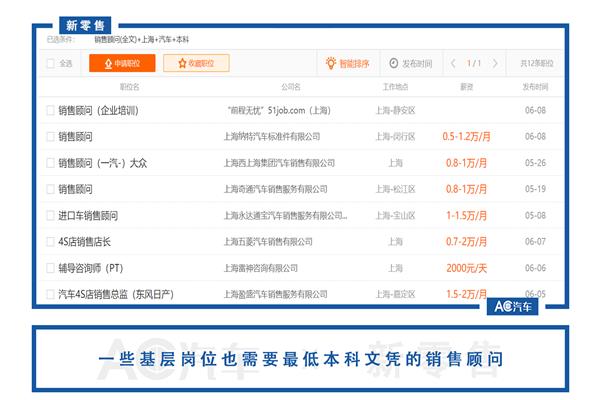Check the box for 销售顾问 (企业培训)
The width and height of the screenshot is (600, 400).
point(51,111)
